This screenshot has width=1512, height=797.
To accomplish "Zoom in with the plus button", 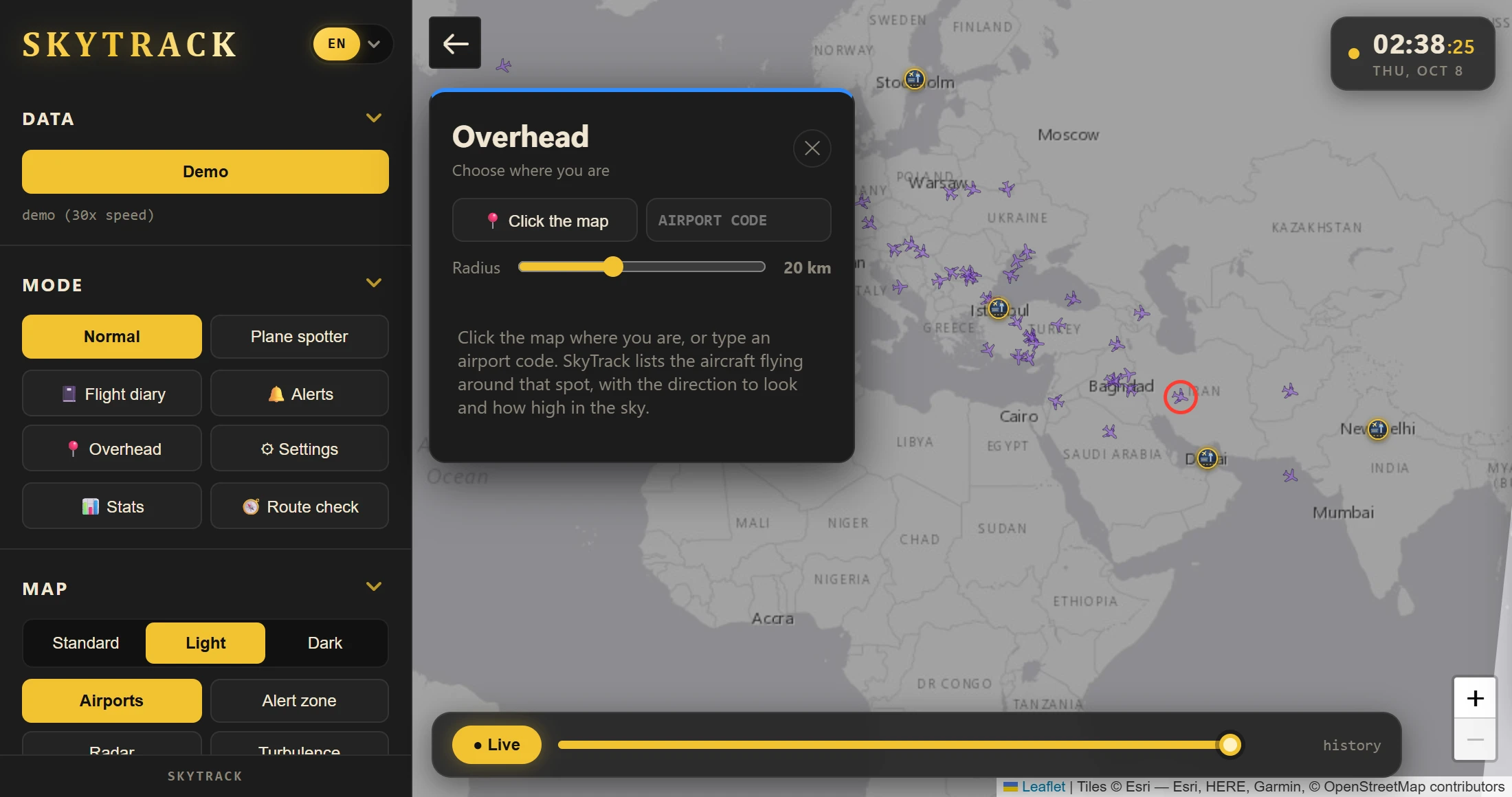I will coord(1475,698).
